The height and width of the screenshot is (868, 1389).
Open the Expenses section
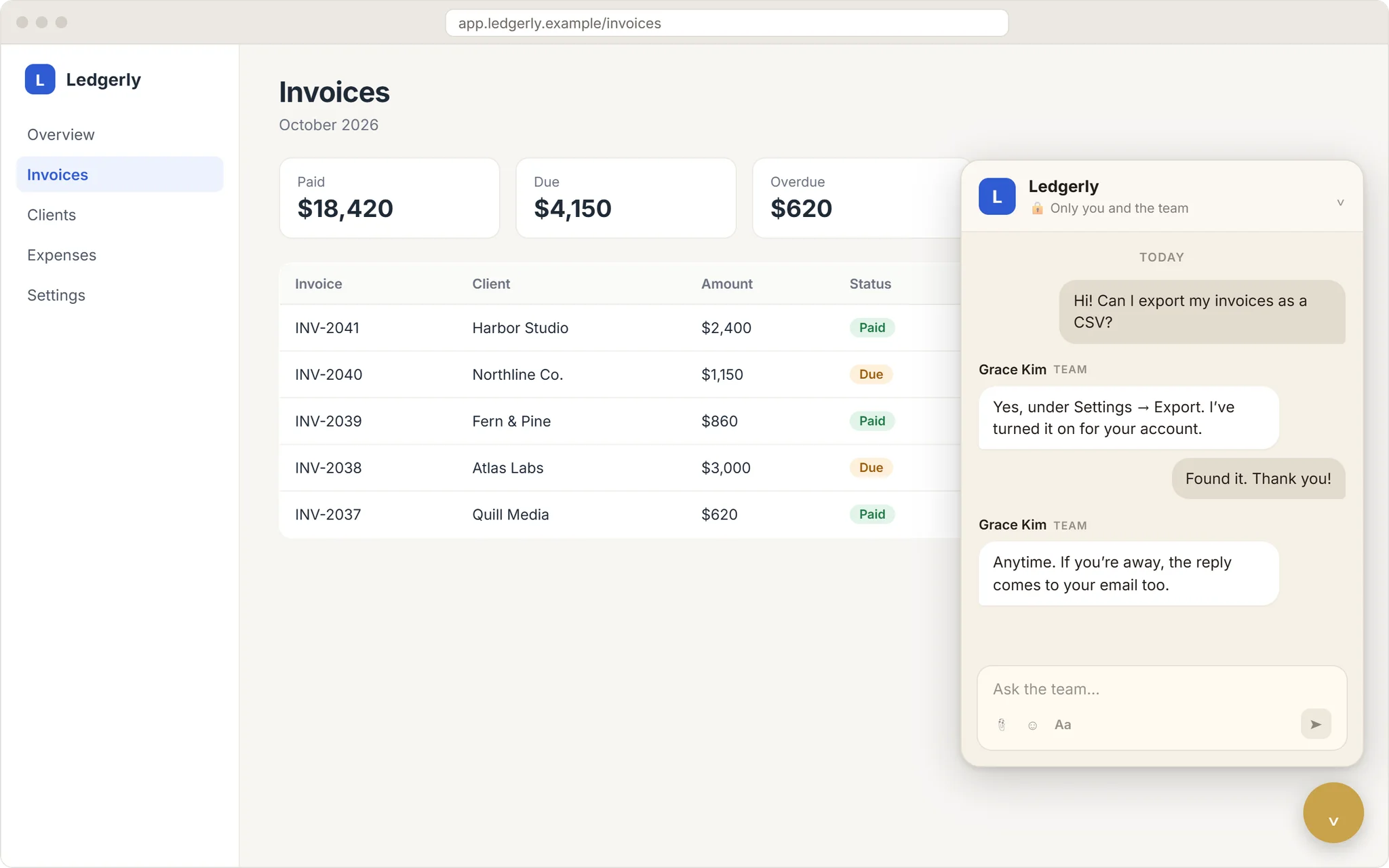coord(120,255)
